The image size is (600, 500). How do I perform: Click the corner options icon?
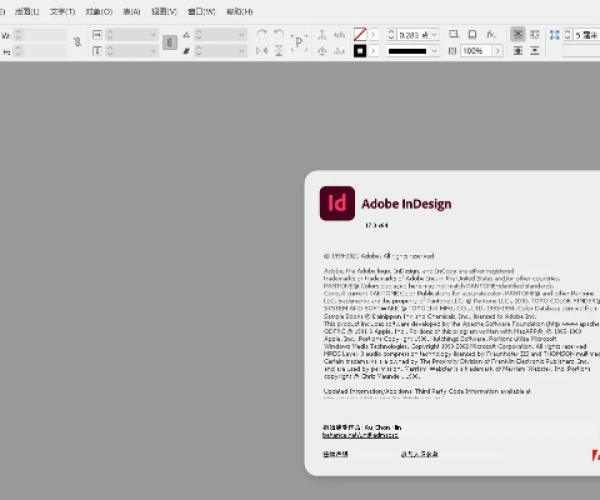(x=454, y=34)
